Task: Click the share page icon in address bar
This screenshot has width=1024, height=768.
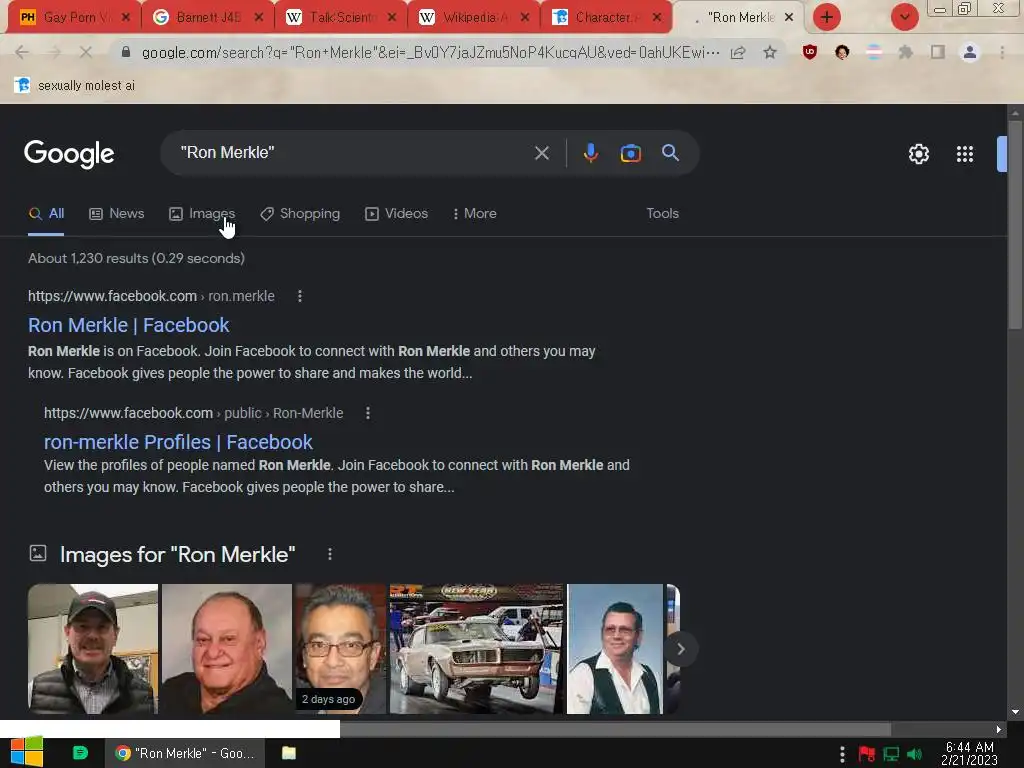Action: (738, 52)
